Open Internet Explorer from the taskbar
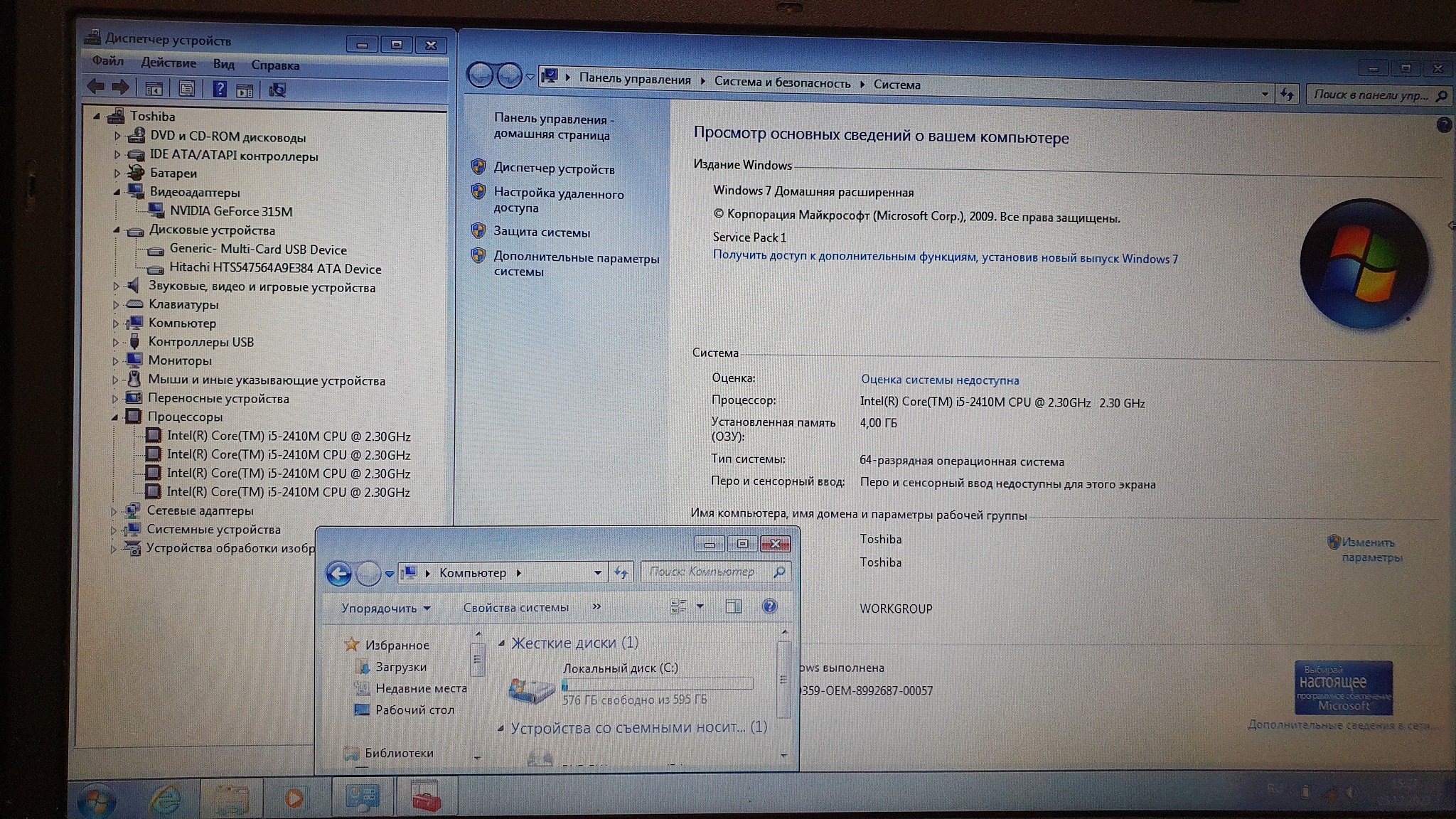The image size is (1456, 819). tap(166, 798)
